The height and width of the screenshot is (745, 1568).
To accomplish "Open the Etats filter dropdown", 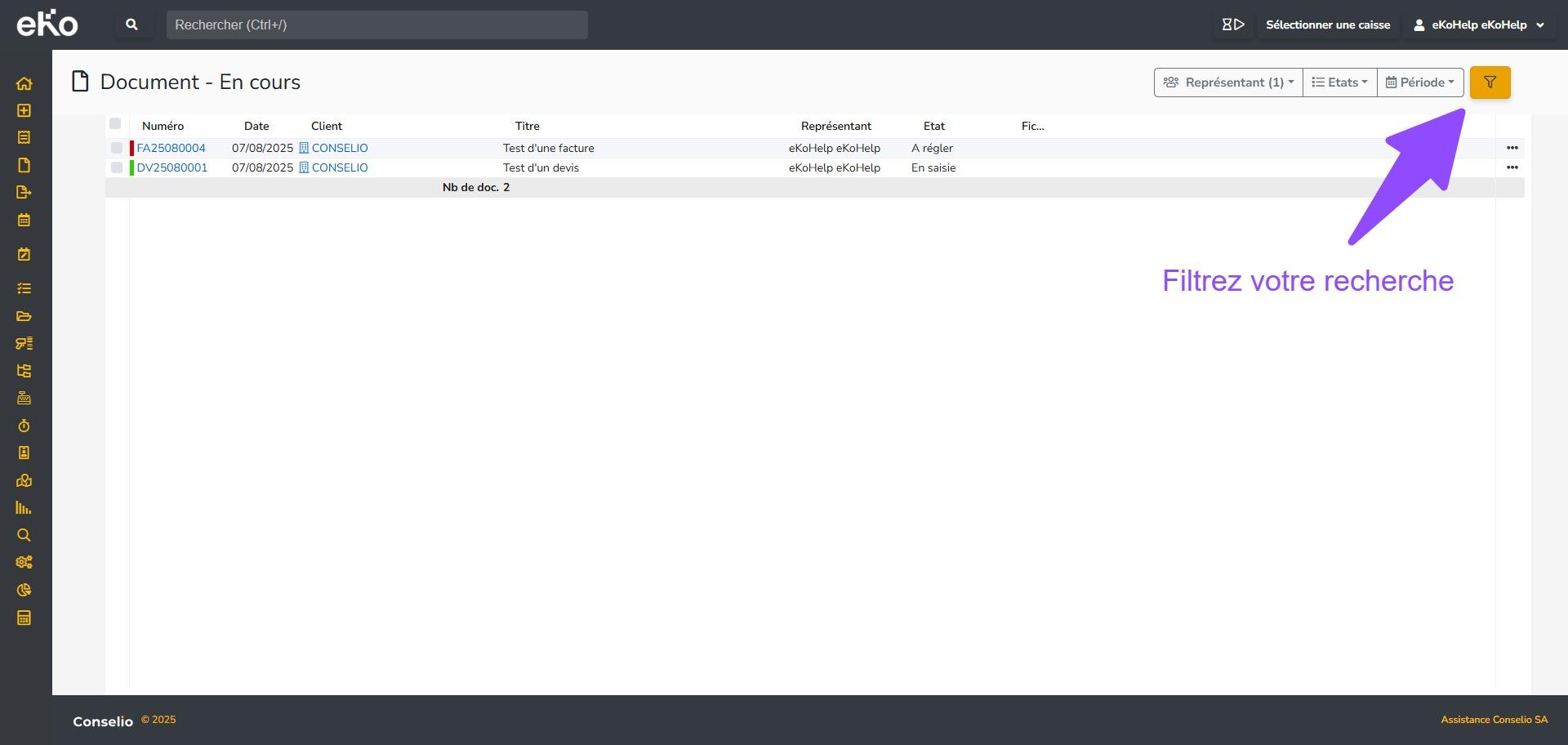I will point(1339,83).
